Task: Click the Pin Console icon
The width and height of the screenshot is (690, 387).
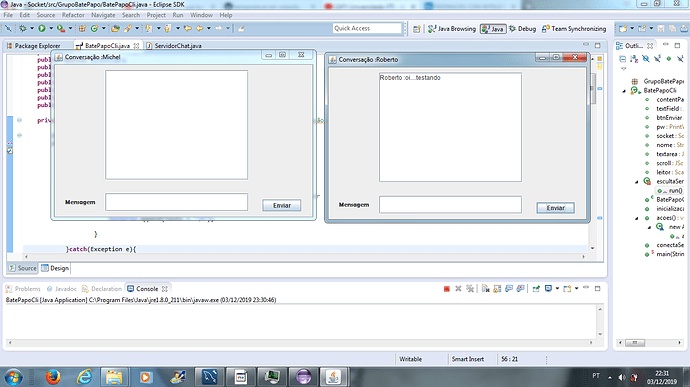Action: point(536,289)
